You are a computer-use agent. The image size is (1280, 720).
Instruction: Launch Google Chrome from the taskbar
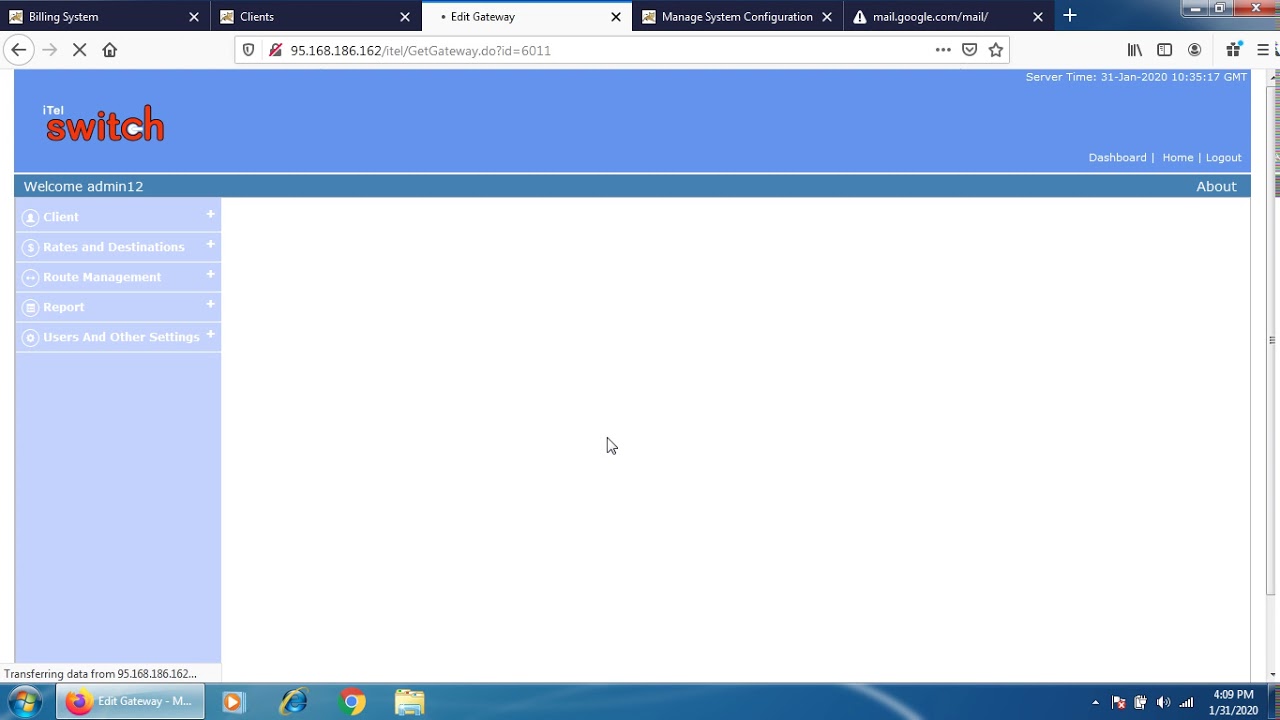click(x=351, y=702)
